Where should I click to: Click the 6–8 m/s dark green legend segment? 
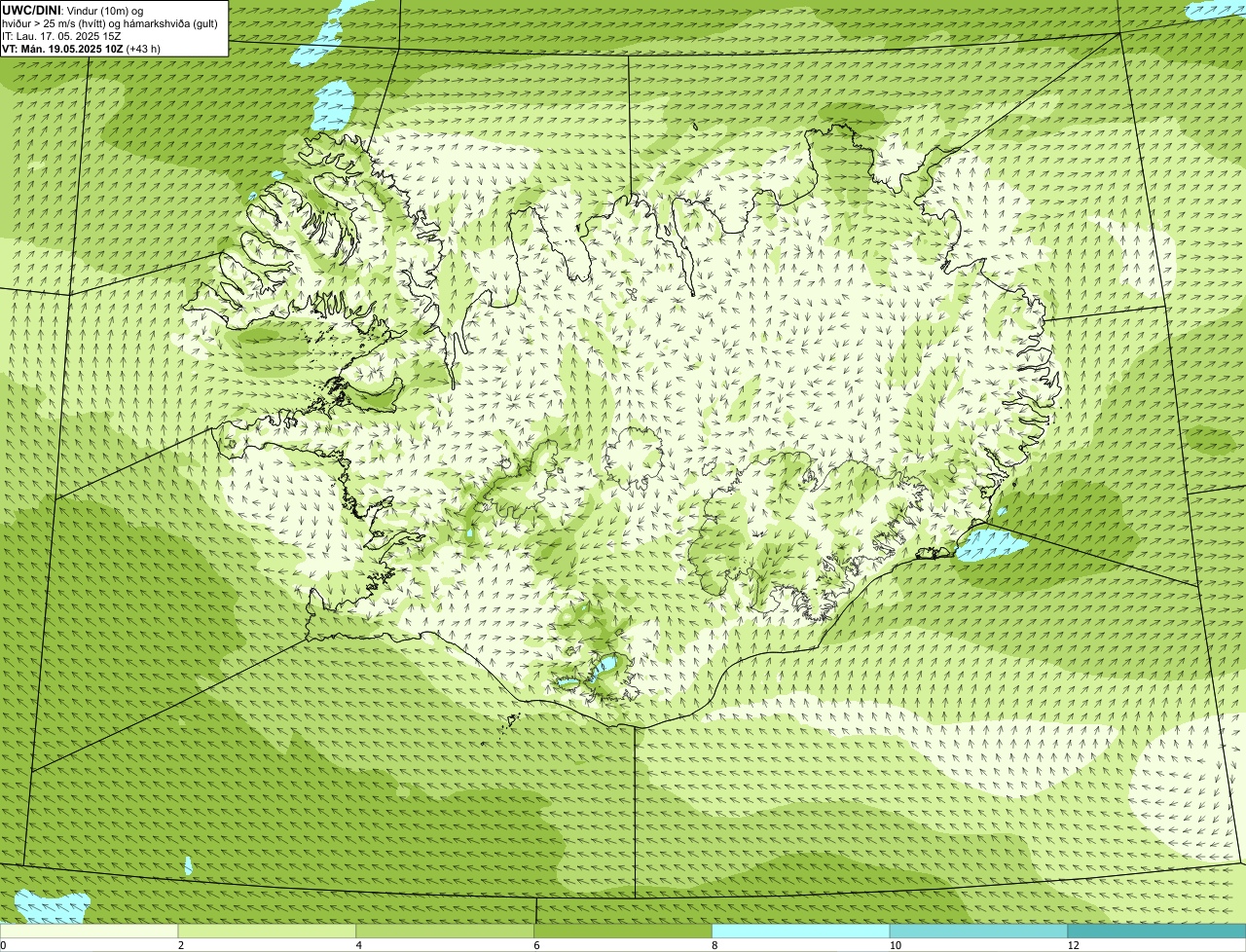click(624, 931)
